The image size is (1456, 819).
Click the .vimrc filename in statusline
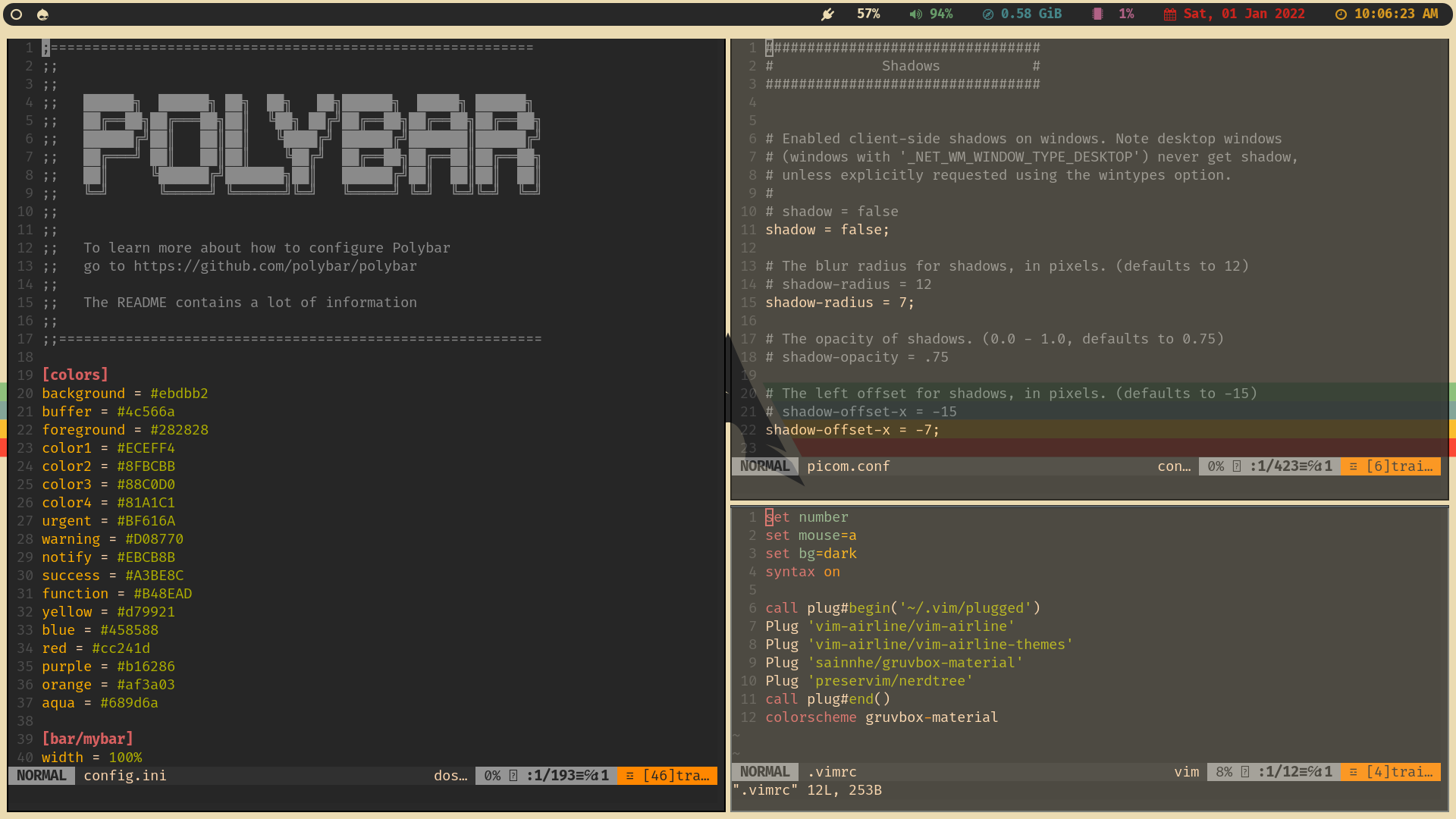pyautogui.click(x=832, y=772)
